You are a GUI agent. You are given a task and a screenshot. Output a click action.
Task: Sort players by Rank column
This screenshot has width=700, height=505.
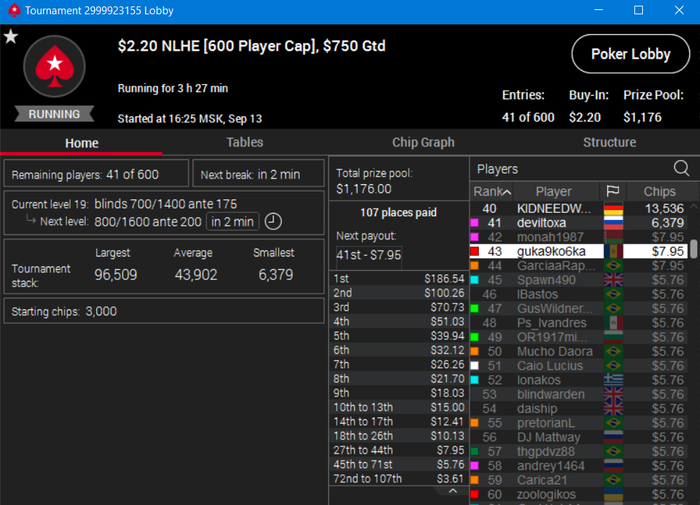[492, 192]
